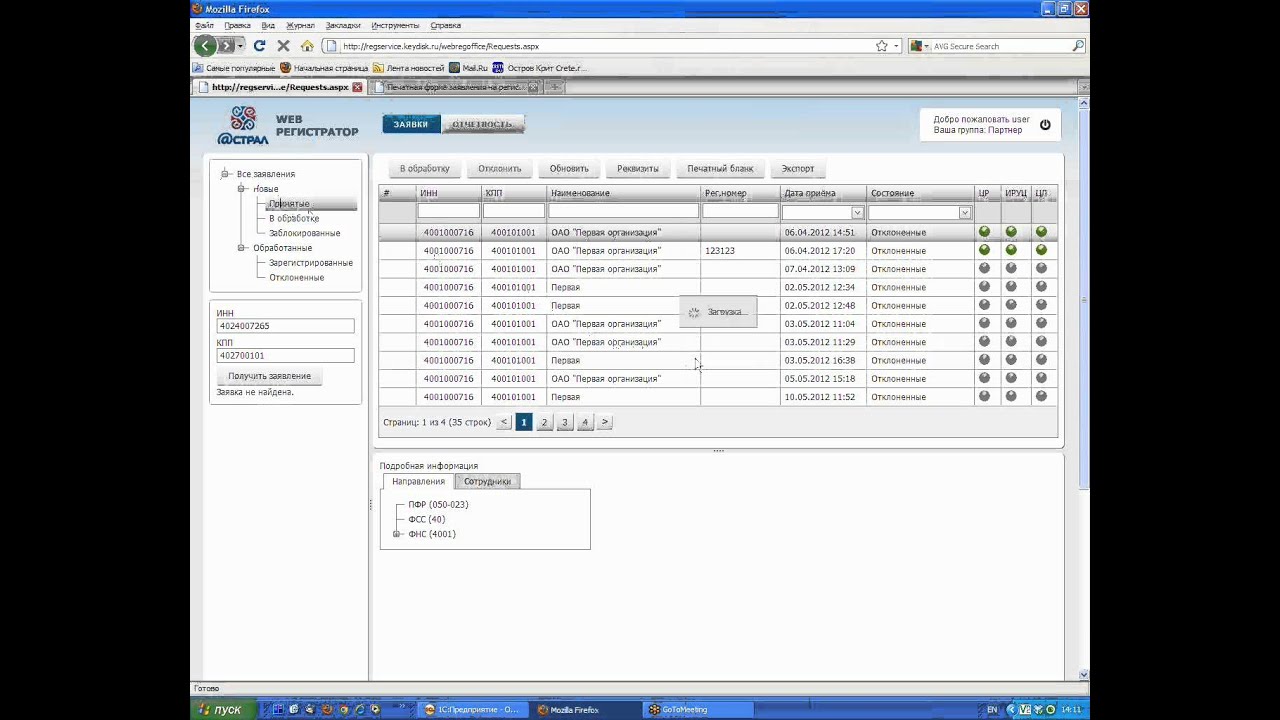Go to the next results page arrow

pos(605,422)
